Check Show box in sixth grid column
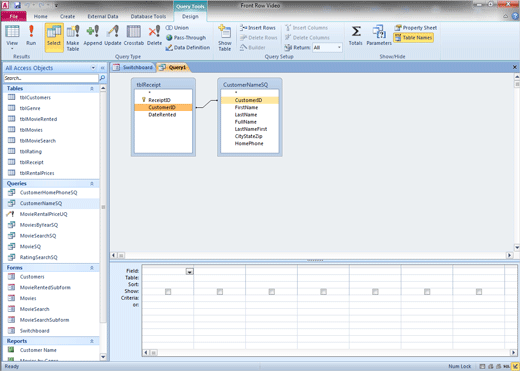This screenshot has height=371, width=520. (x=427, y=292)
